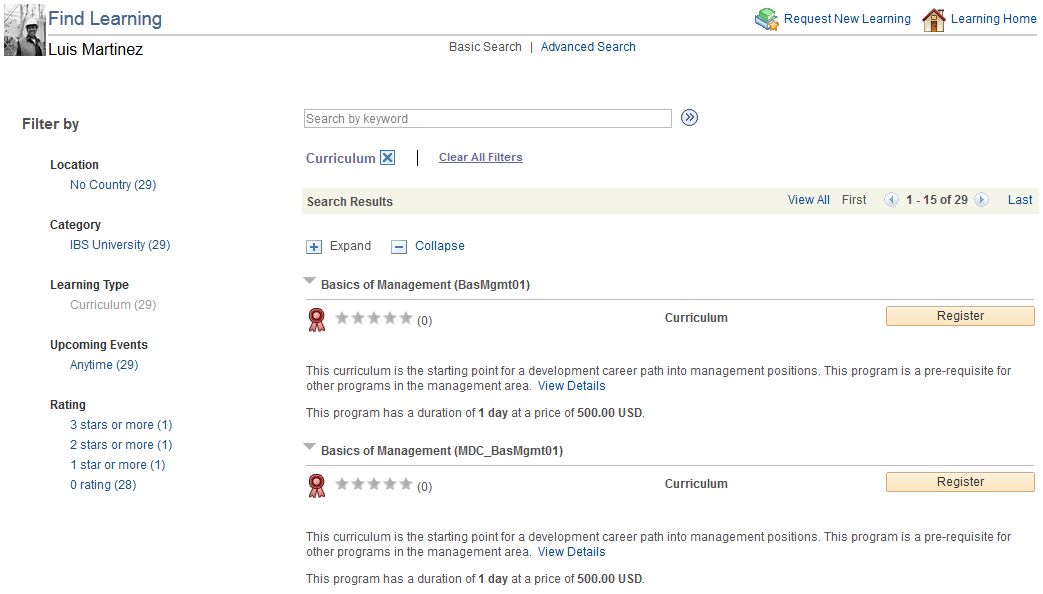Remove the Curriculum filter via its X

coord(389,156)
